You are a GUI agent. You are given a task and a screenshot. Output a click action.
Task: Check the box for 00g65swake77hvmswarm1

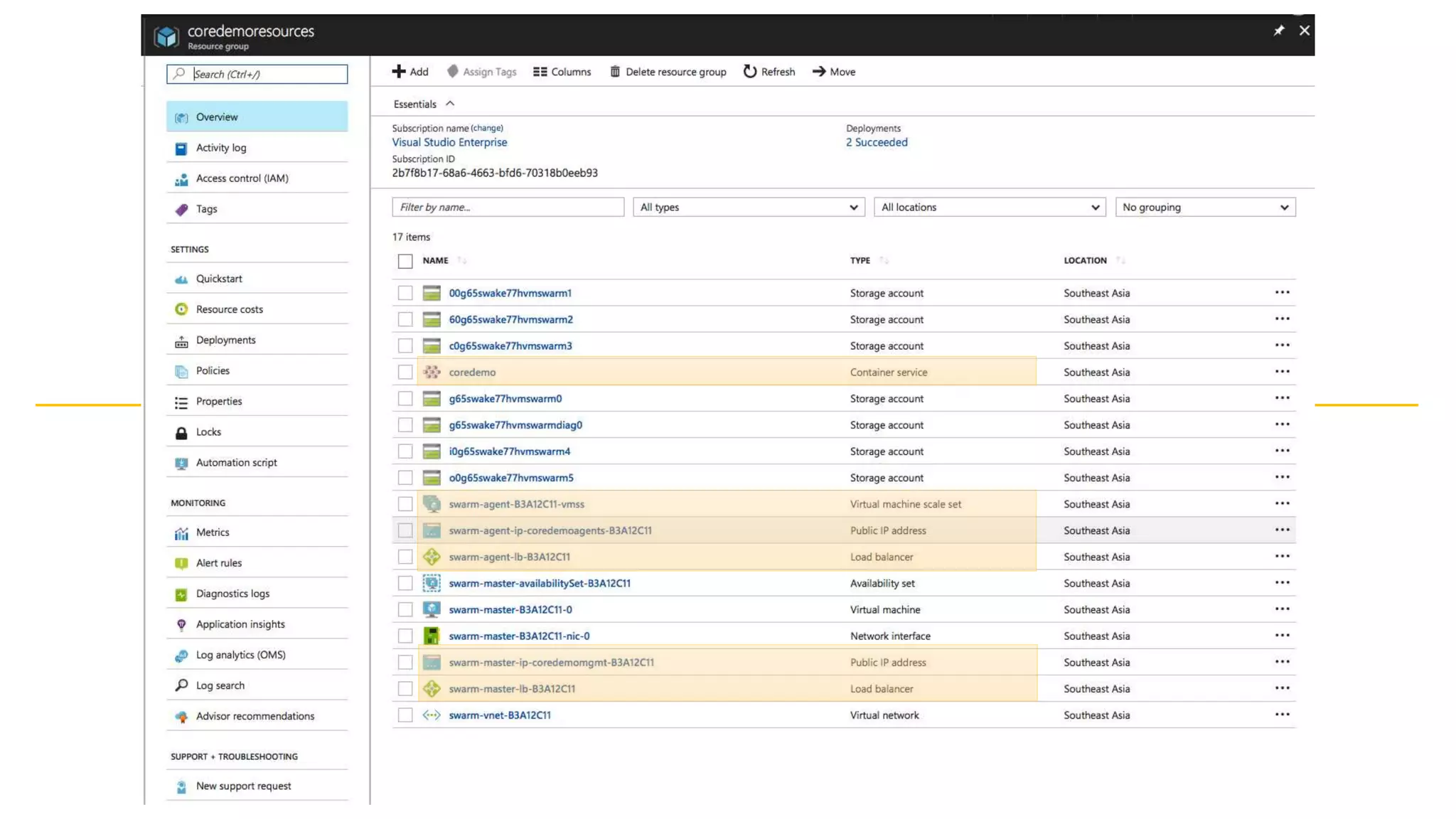(x=405, y=293)
